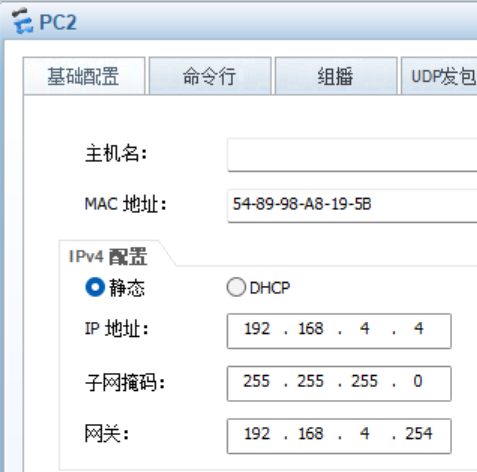Click first octet 192 of IP 地址
This screenshot has width=477, height=472.
pos(257,329)
